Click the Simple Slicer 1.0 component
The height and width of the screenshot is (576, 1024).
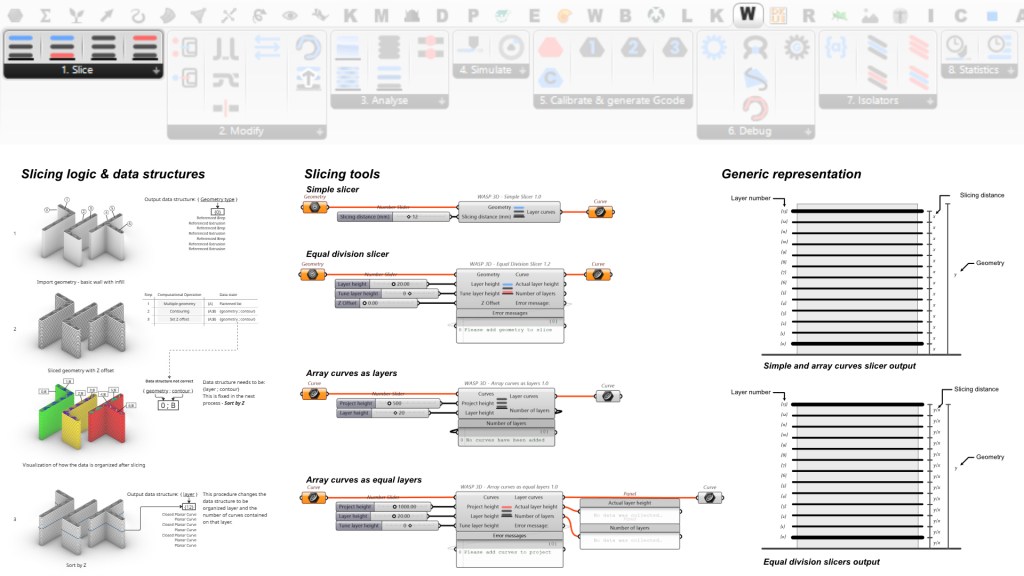click(509, 211)
